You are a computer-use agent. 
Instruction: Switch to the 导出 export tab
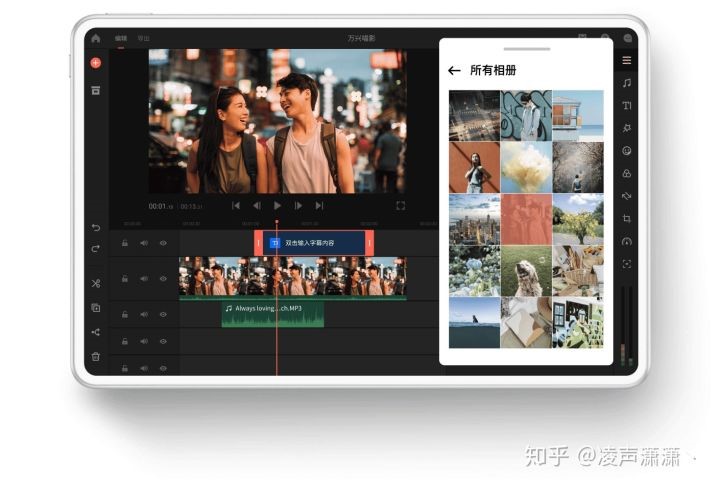[144, 39]
